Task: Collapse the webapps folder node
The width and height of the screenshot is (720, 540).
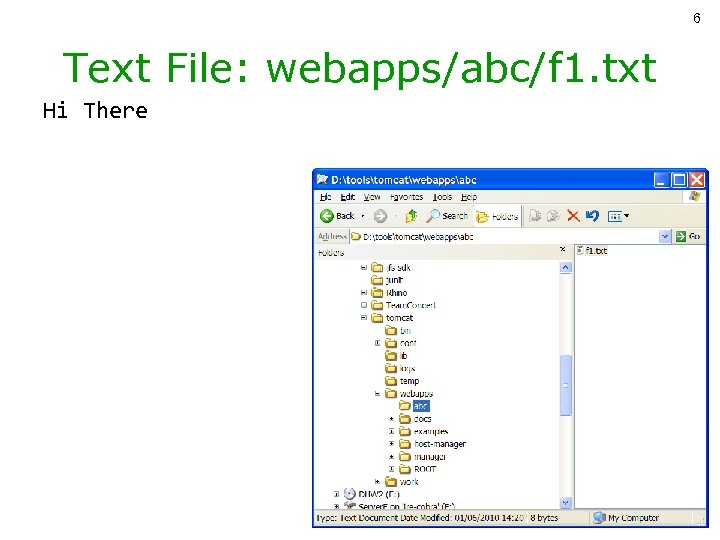Action: (377, 394)
